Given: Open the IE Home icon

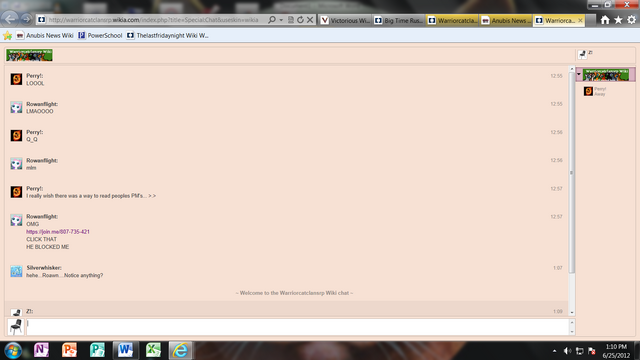Looking at the screenshot, I should (x=605, y=20).
